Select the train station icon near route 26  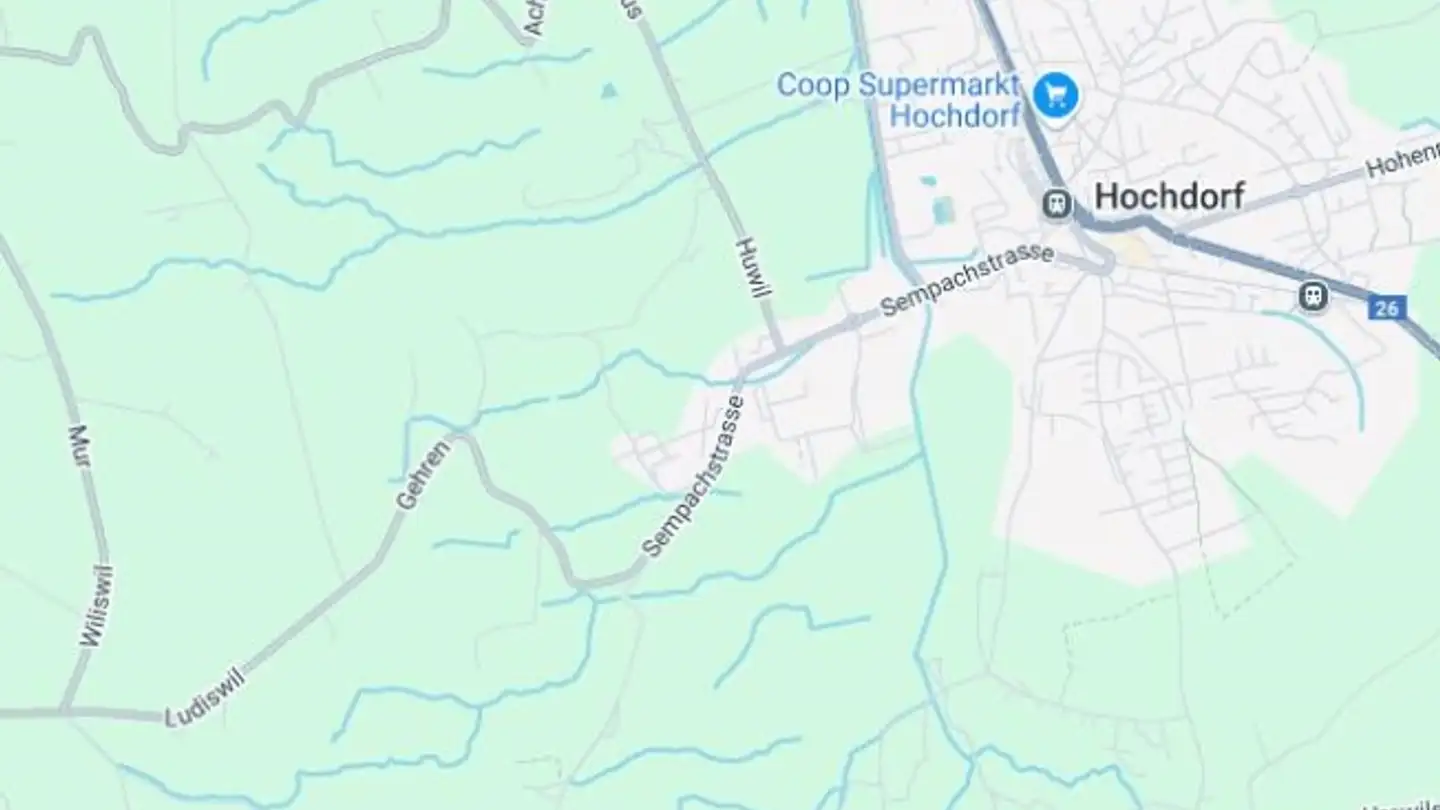(1313, 296)
